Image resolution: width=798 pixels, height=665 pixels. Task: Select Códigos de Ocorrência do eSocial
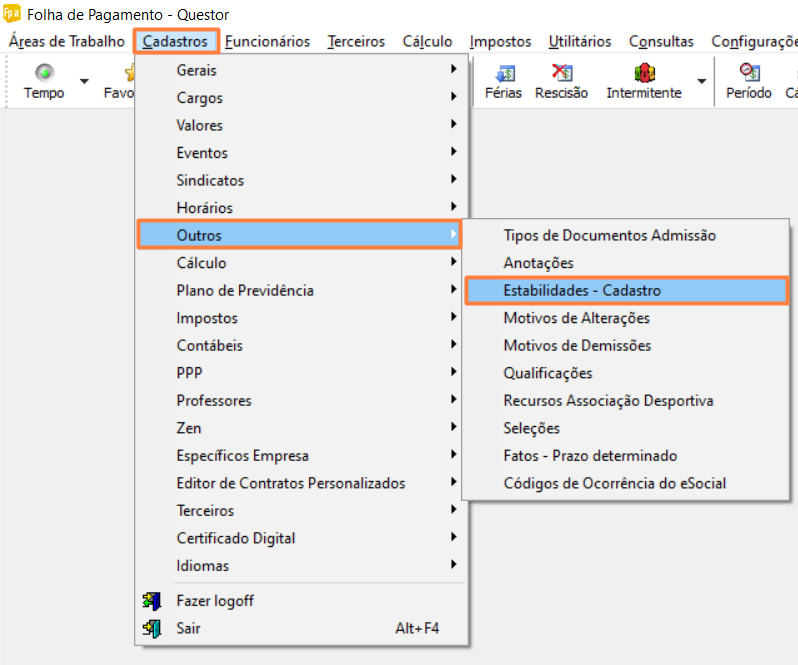point(614,483)
